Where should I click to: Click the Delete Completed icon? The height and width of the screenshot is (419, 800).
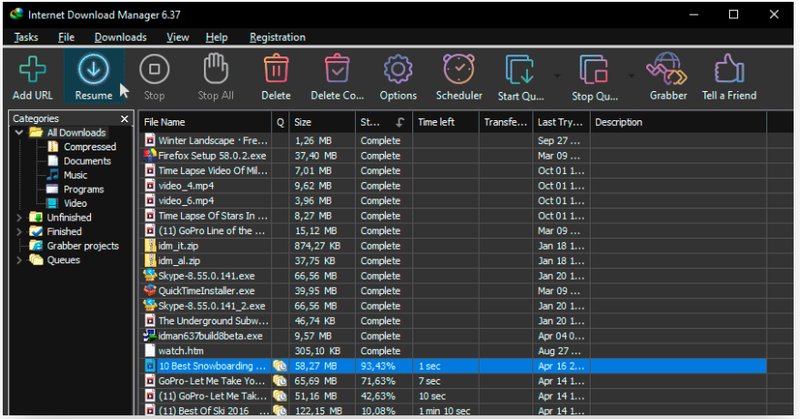pos(337,70)
